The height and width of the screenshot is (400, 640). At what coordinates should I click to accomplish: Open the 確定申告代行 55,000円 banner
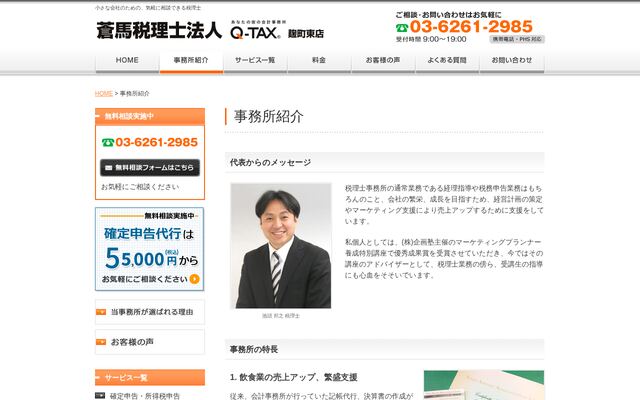pos(149,249)
